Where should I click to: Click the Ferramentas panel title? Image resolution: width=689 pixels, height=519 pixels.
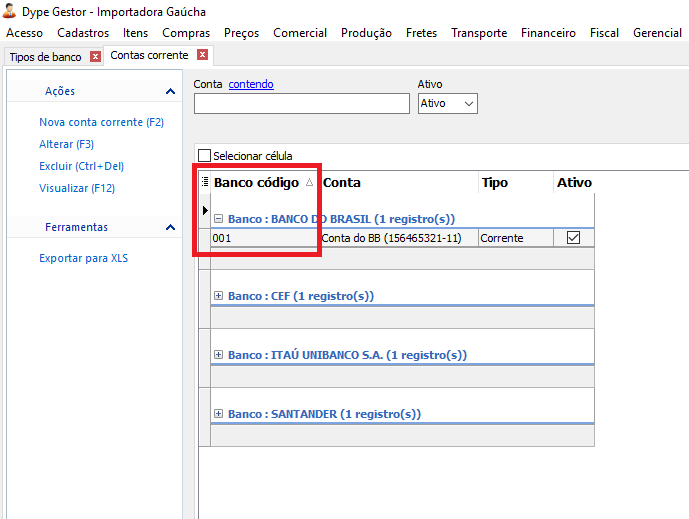tap(76, 227)
